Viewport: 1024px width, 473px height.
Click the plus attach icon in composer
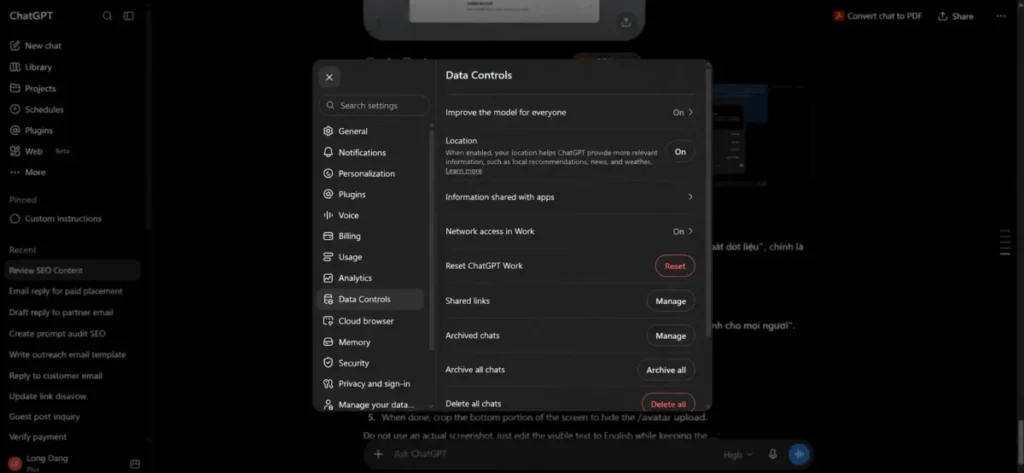pos(377,454)
